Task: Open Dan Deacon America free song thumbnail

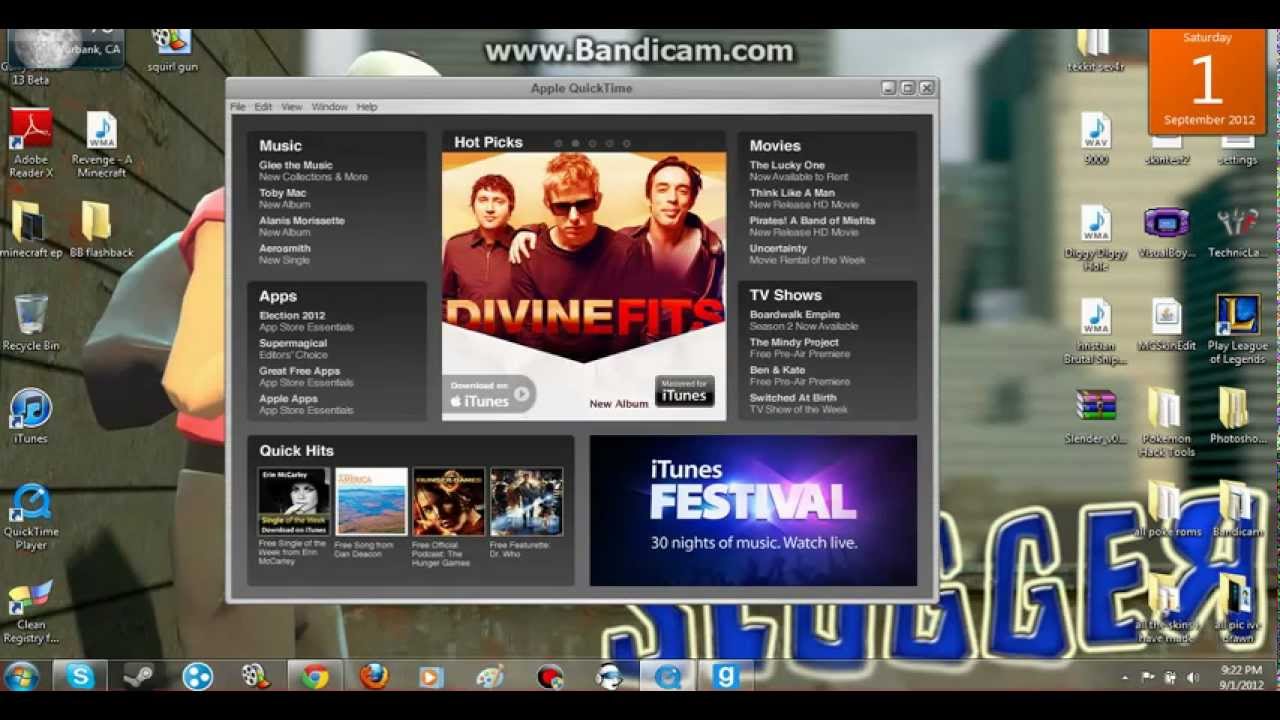Action: 371,502
